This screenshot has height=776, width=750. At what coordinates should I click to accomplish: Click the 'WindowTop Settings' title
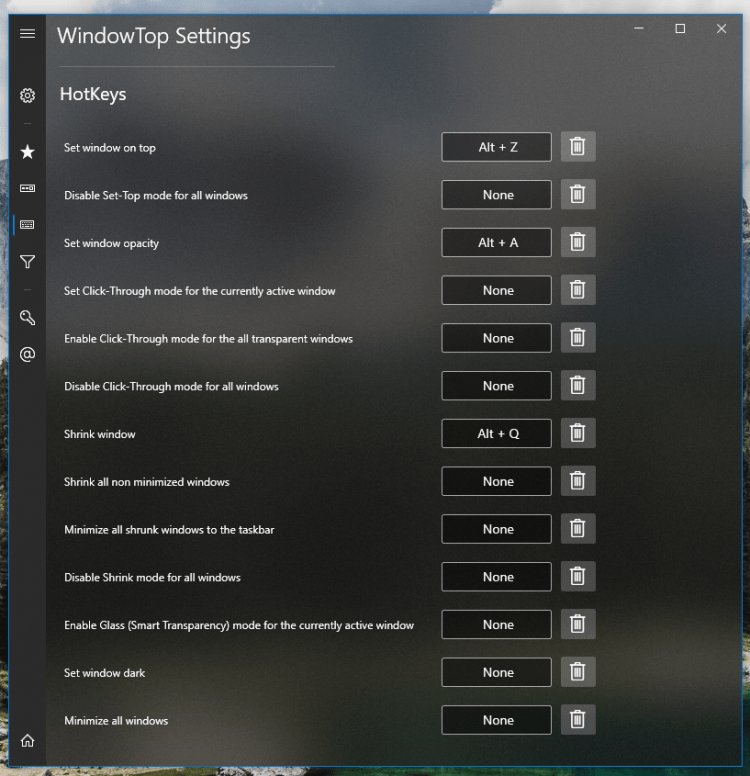point(153,36)
